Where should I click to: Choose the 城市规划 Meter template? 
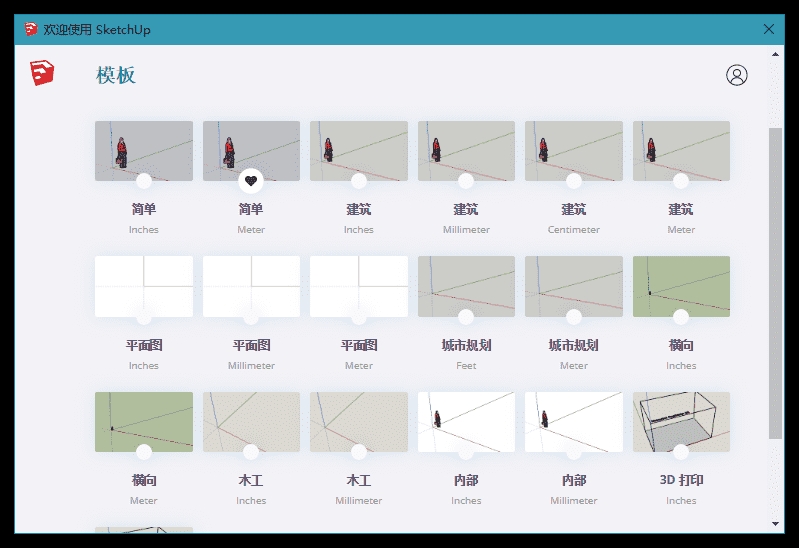coord(573,286)
